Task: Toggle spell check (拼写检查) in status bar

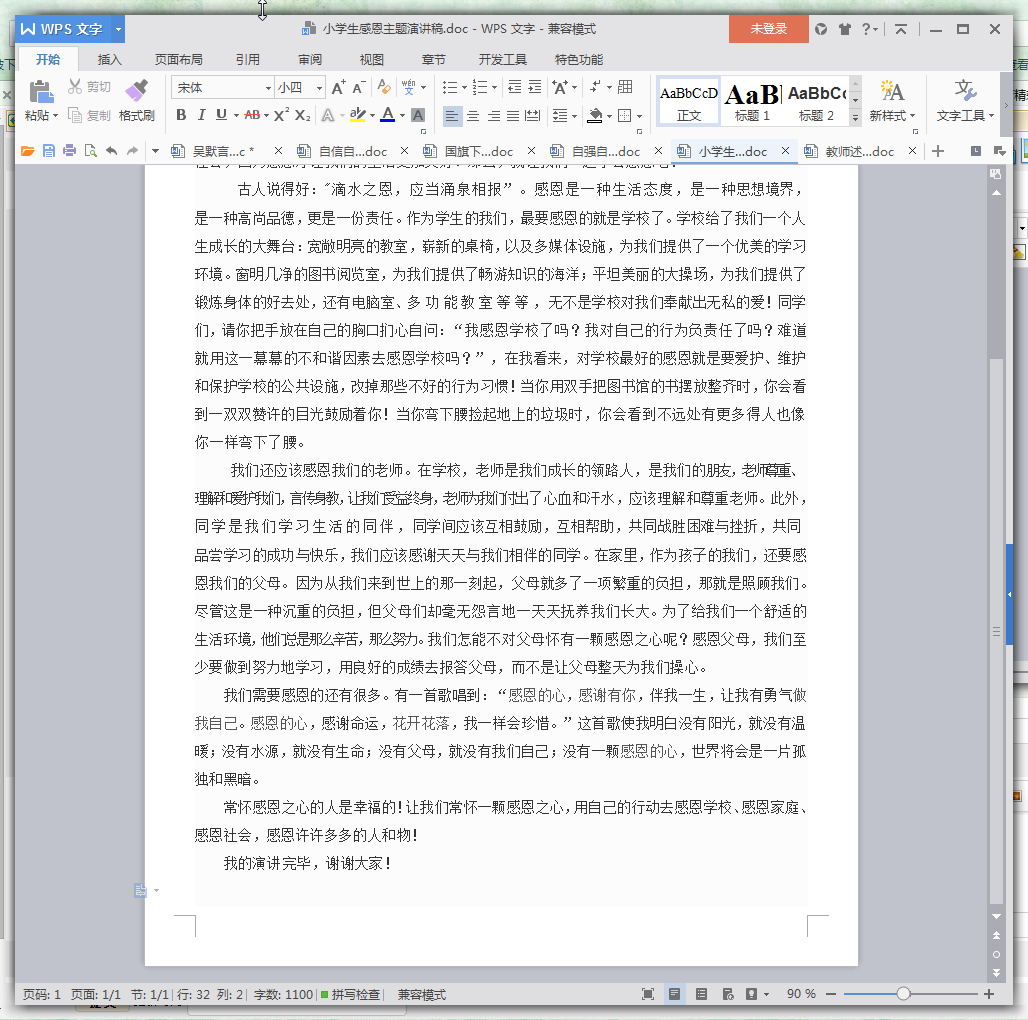Action: tap(350, 995)
